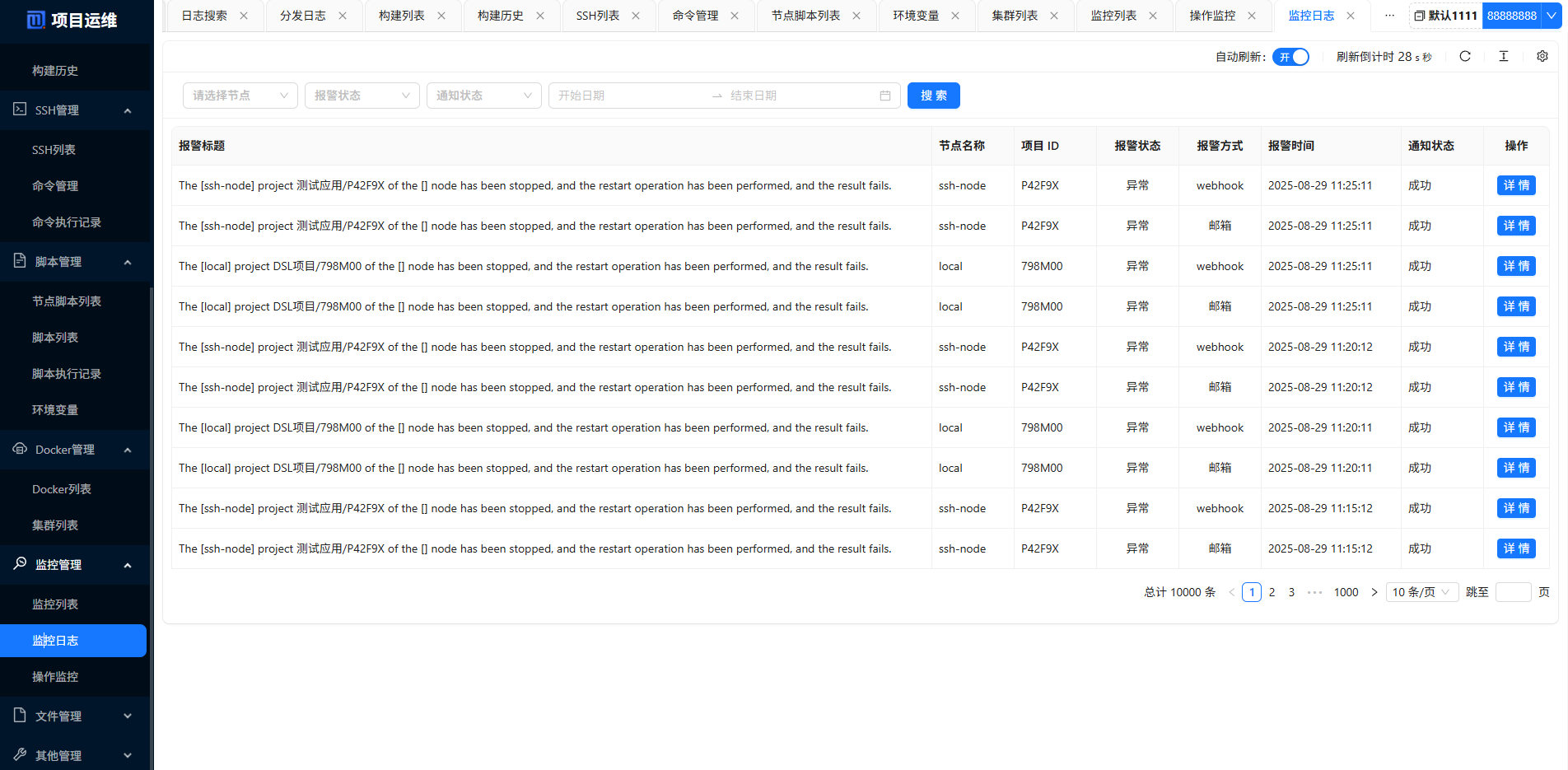Close the 日志搜索 tab
The width and height of the screenshot is (1568, 770).
point(244,16)
